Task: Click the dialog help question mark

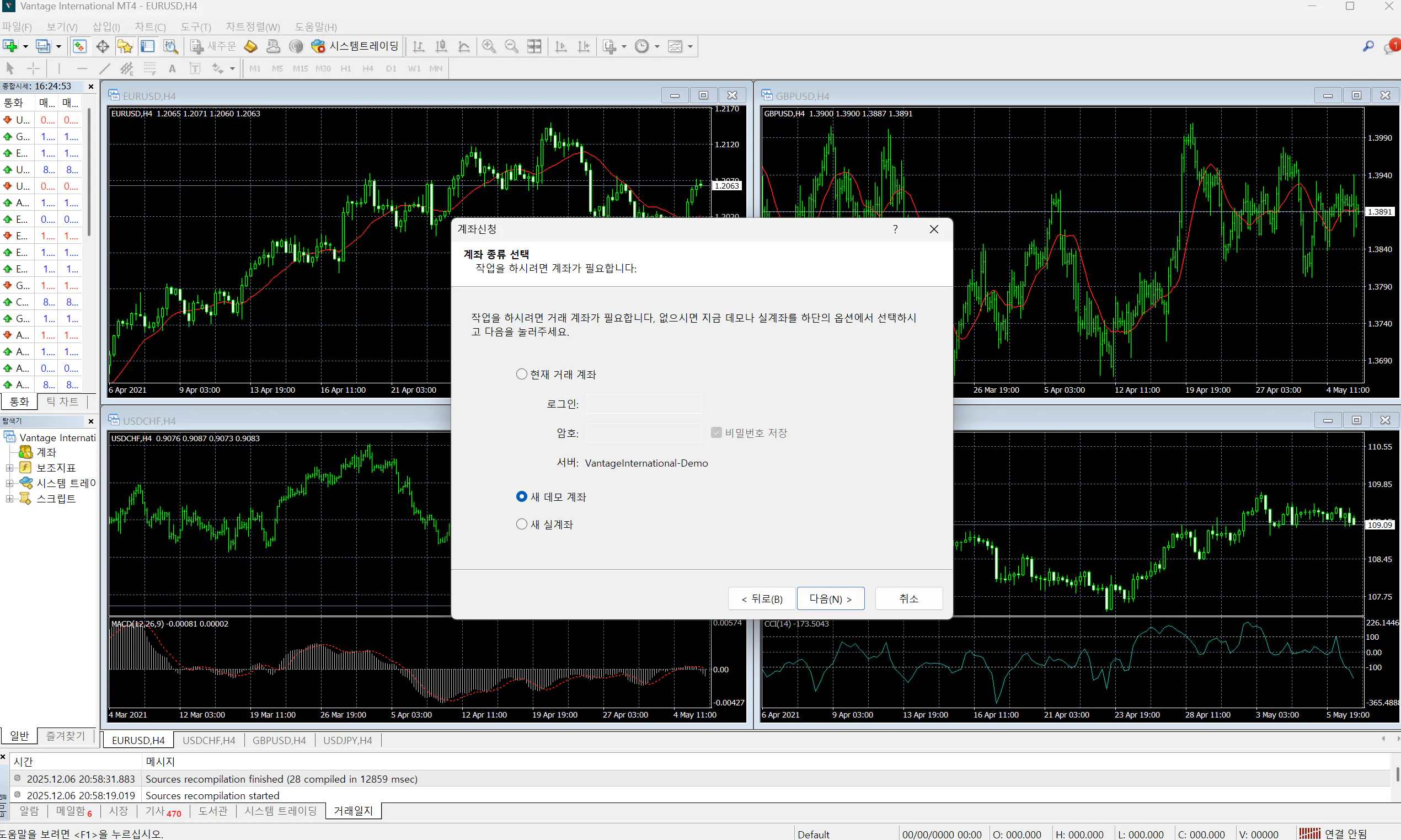Action: [x=895, y=229]
